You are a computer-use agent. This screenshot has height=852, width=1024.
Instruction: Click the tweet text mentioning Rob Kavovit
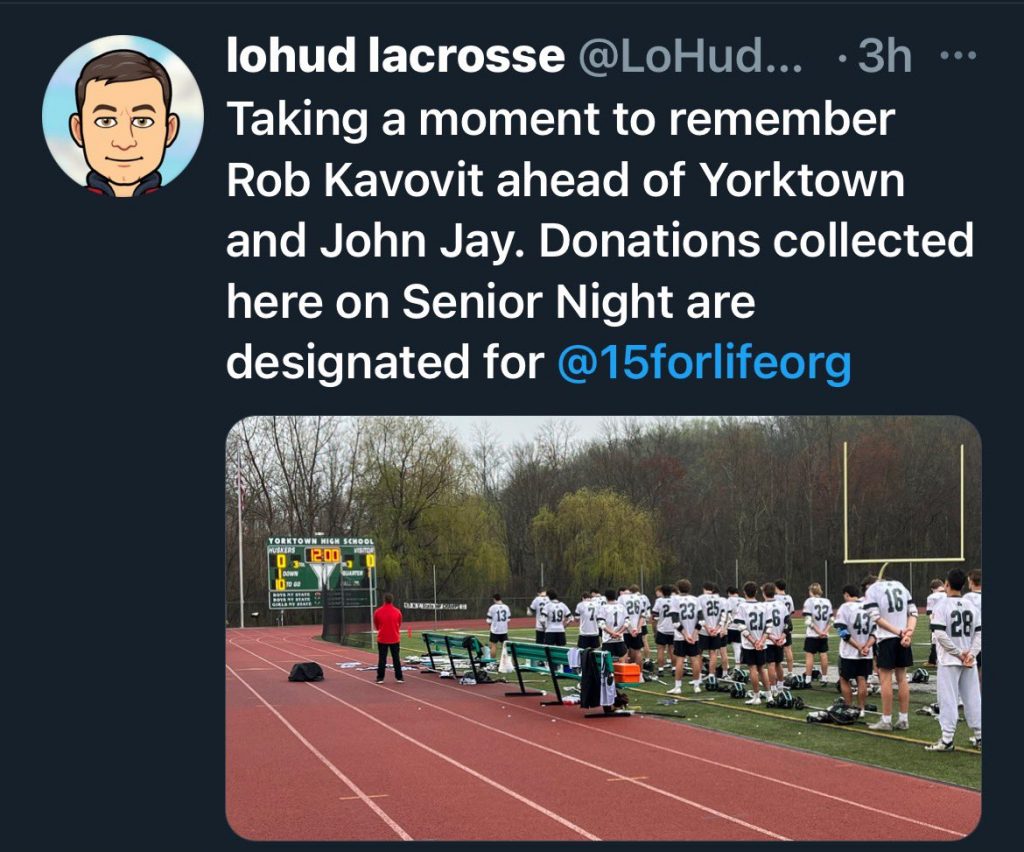coord(600,240)
